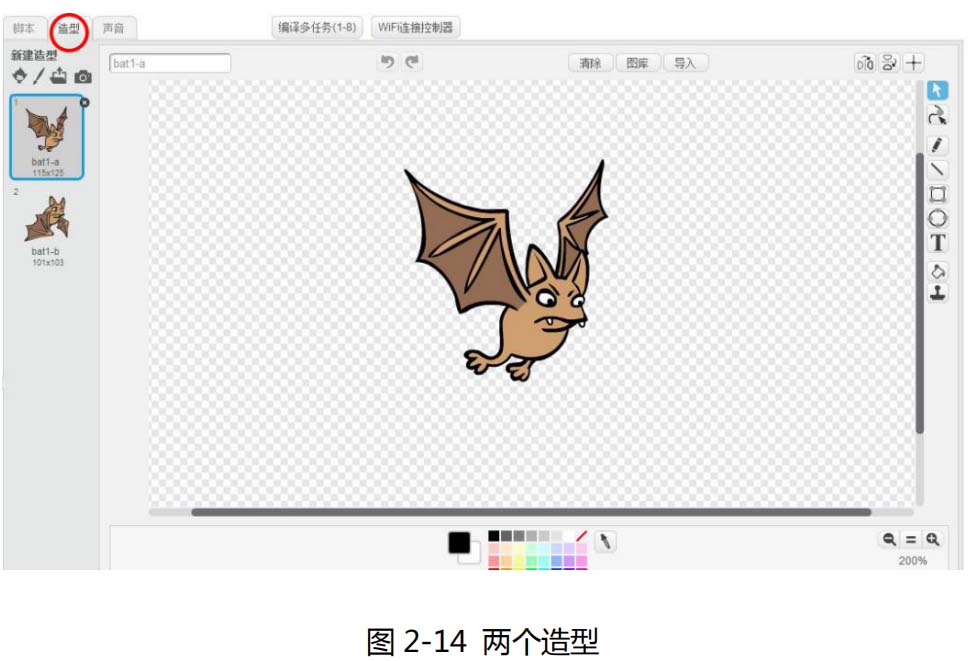Select the Pencil tool

937,144
